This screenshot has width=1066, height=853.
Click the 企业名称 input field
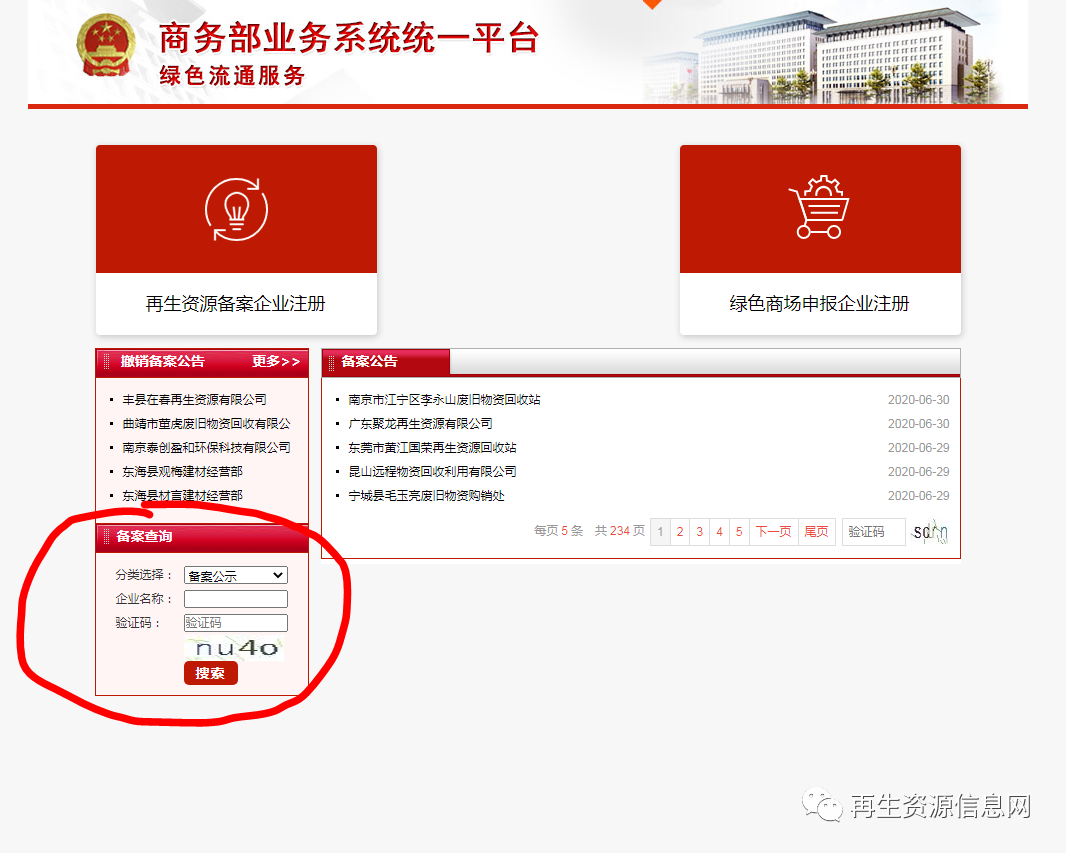click(x=235, y=598)
